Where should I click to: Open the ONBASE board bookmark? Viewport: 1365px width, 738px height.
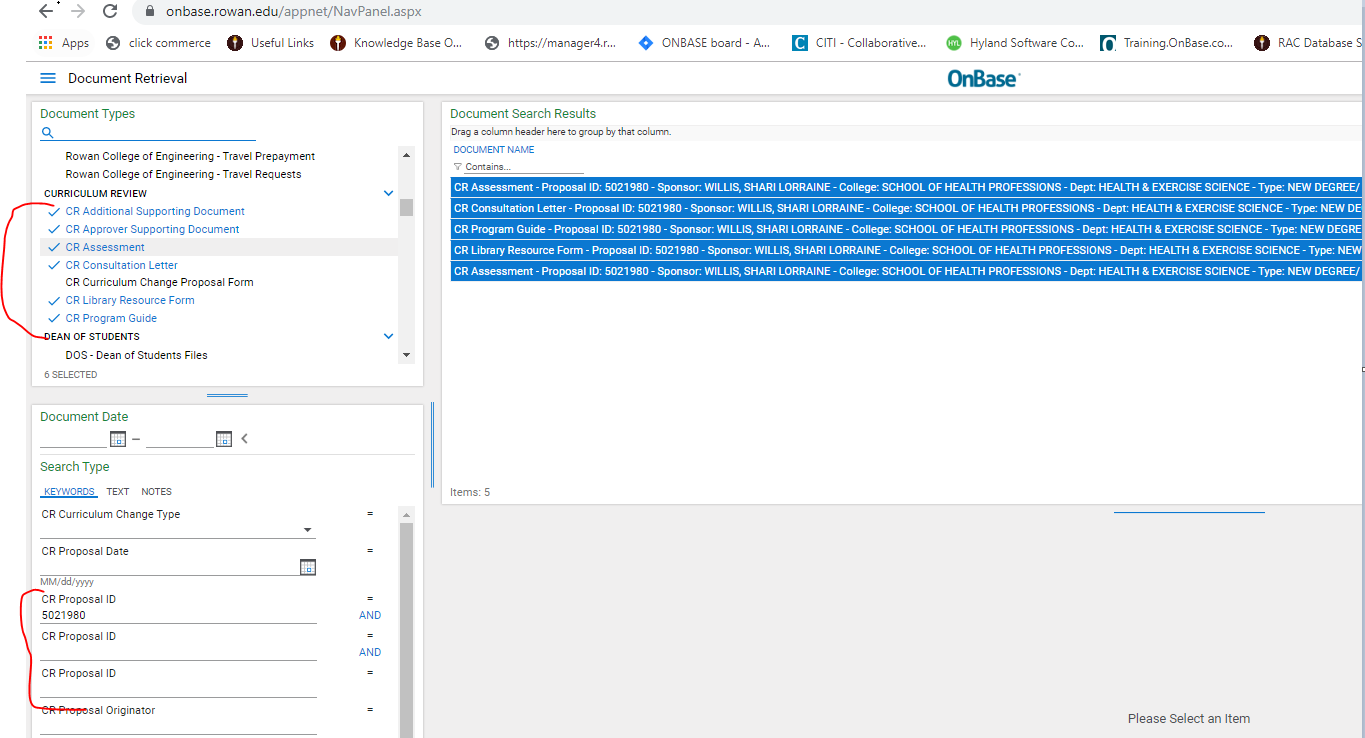pyautogui.click(x=705, y=43)
